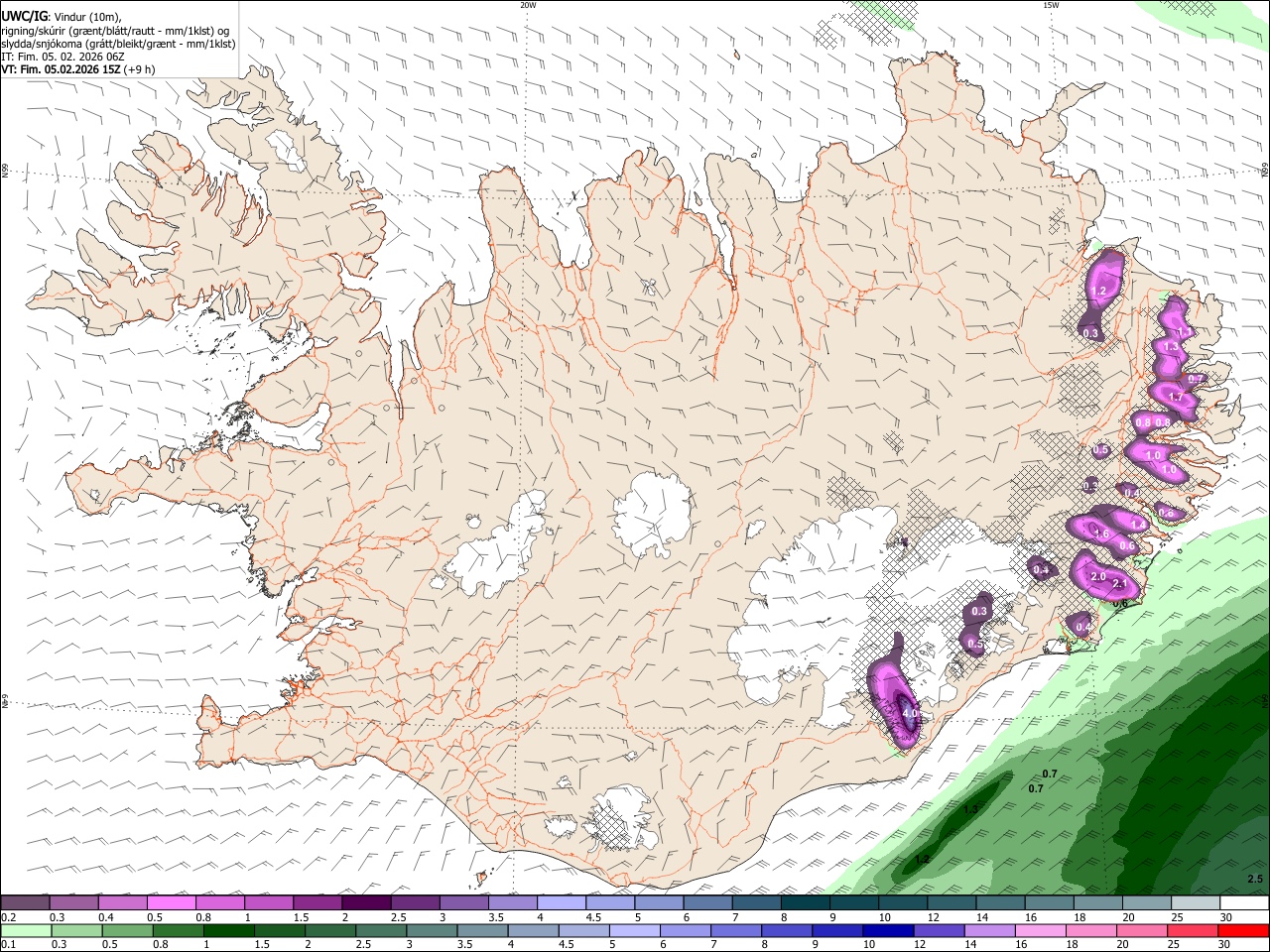The height and width of the screenshot is (952, 1270).
Task: Select the 2.0 precipitation value on the map
Action: coord(1097,576)
